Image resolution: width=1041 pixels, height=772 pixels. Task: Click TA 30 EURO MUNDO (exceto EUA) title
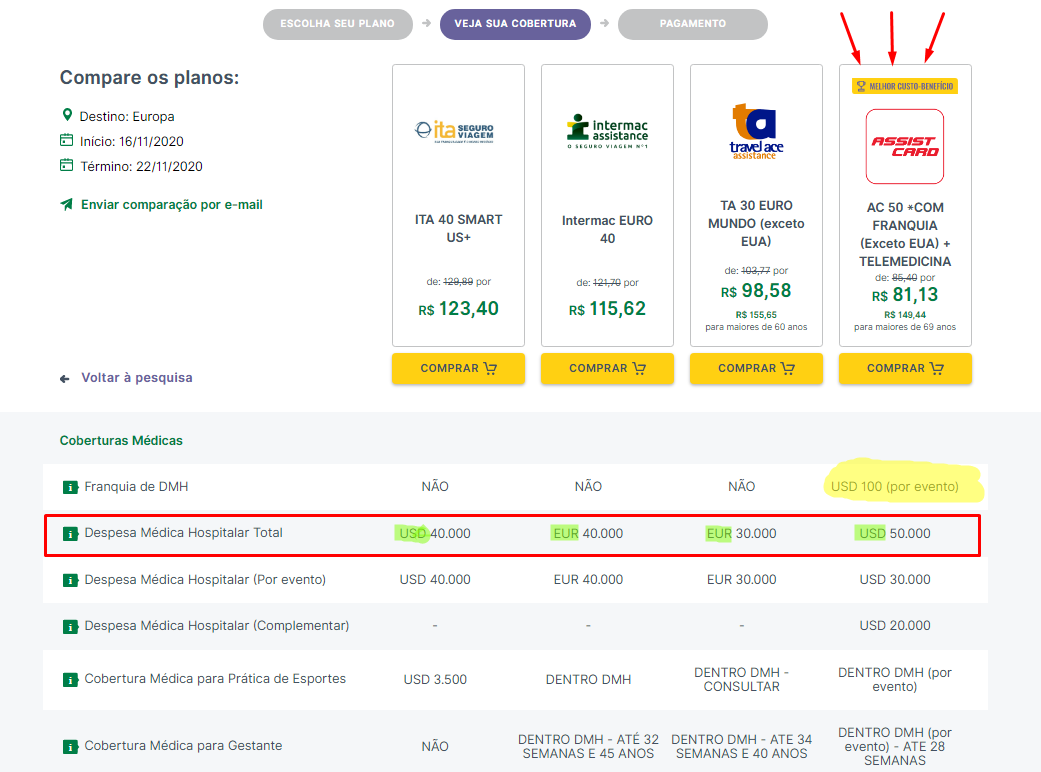tap(756, 223)
